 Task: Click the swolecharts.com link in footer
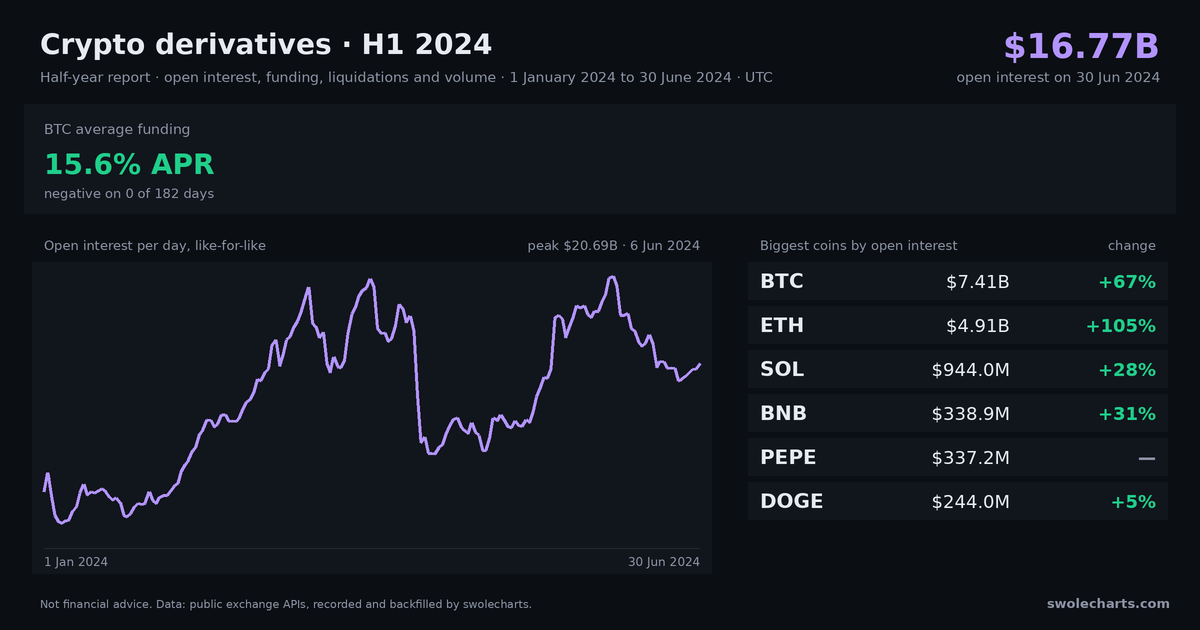coord(1108,604)
